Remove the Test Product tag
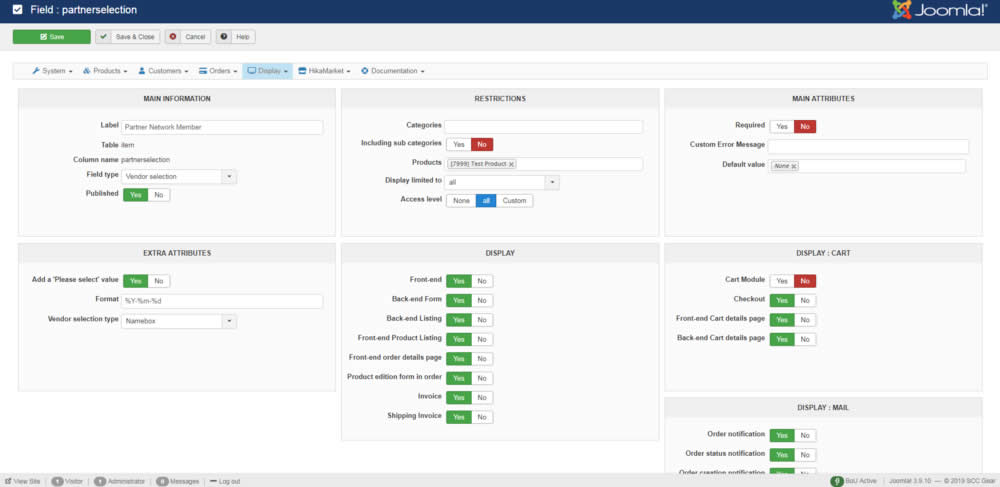Screen dimensions: 1000x487 point(511,164)
